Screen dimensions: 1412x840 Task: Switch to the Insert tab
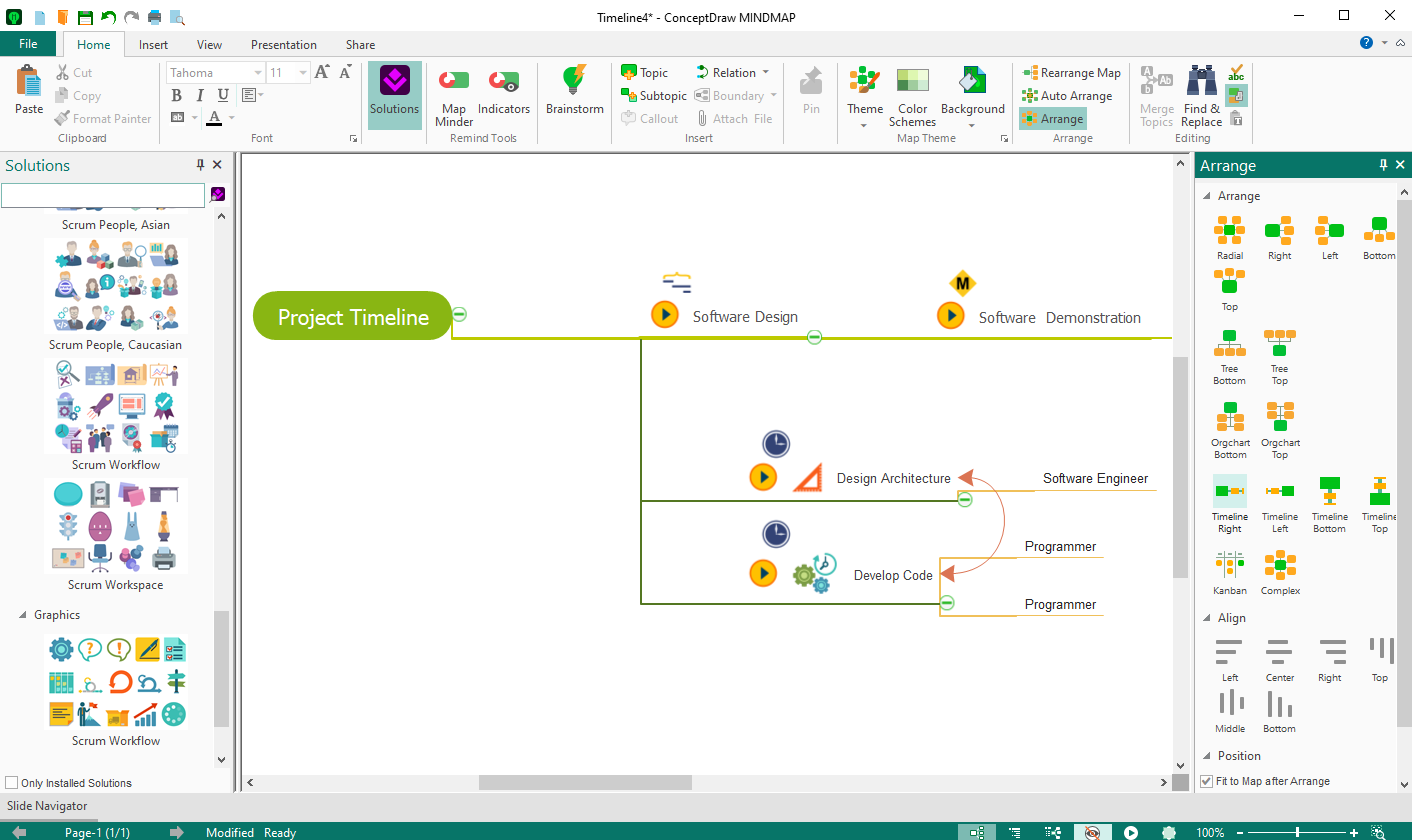click(153, 44)
